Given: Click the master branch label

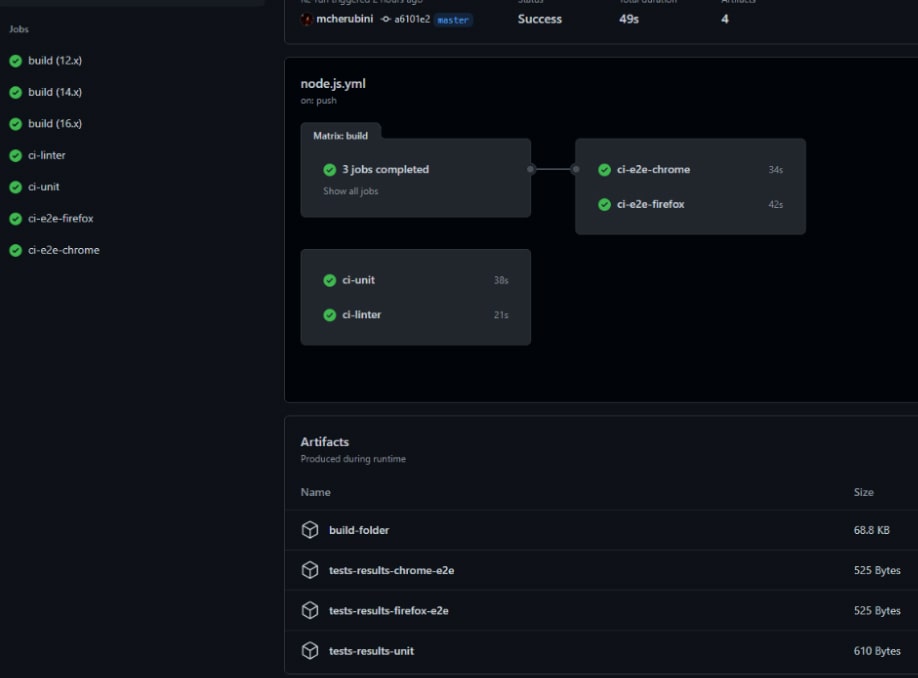Looking at the screenshot, I should coord(453,20).
